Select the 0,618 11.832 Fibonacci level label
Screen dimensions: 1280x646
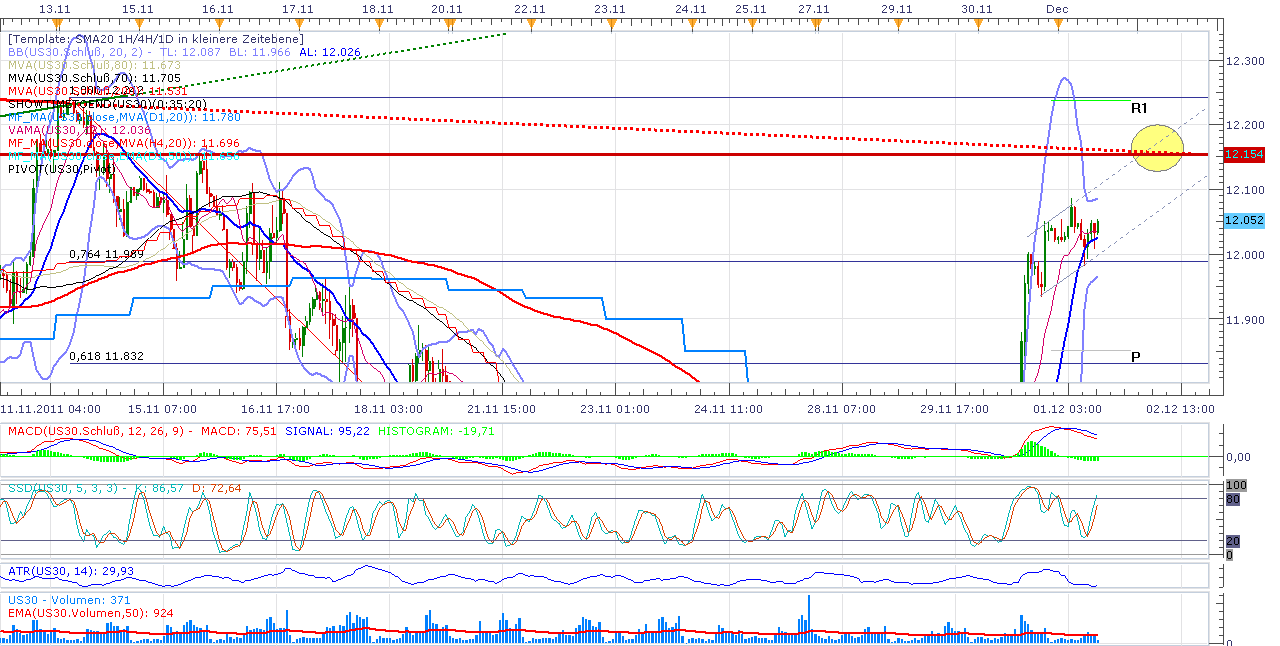[x=105, y=355]
